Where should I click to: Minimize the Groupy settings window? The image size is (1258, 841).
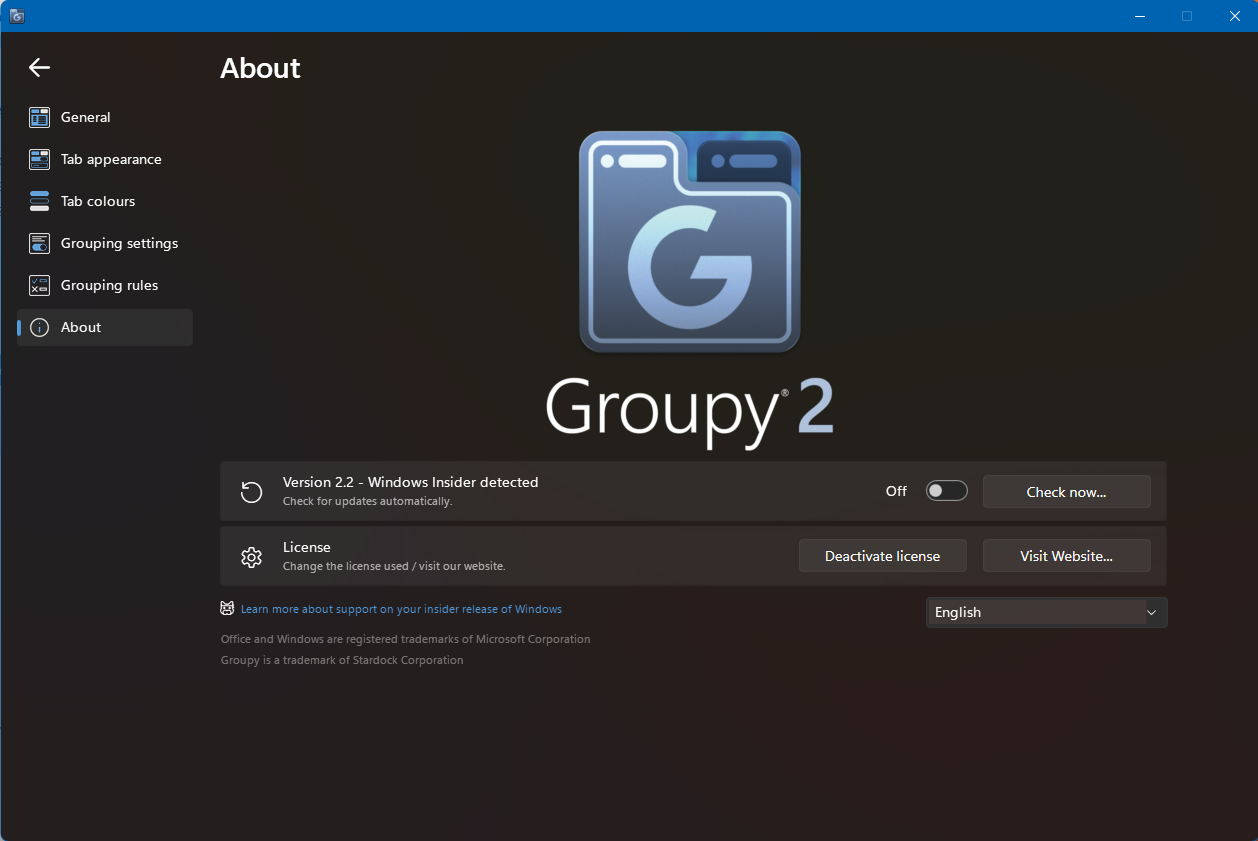(x=1141, y=16)
